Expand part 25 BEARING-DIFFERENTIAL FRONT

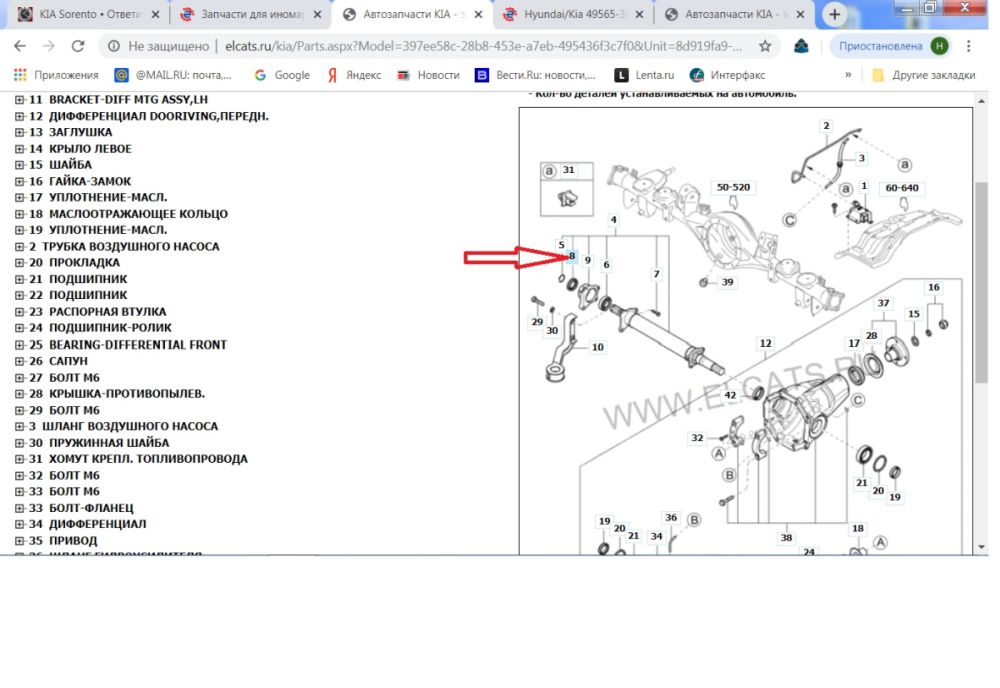pyautogui.click(x=20, y=345)
